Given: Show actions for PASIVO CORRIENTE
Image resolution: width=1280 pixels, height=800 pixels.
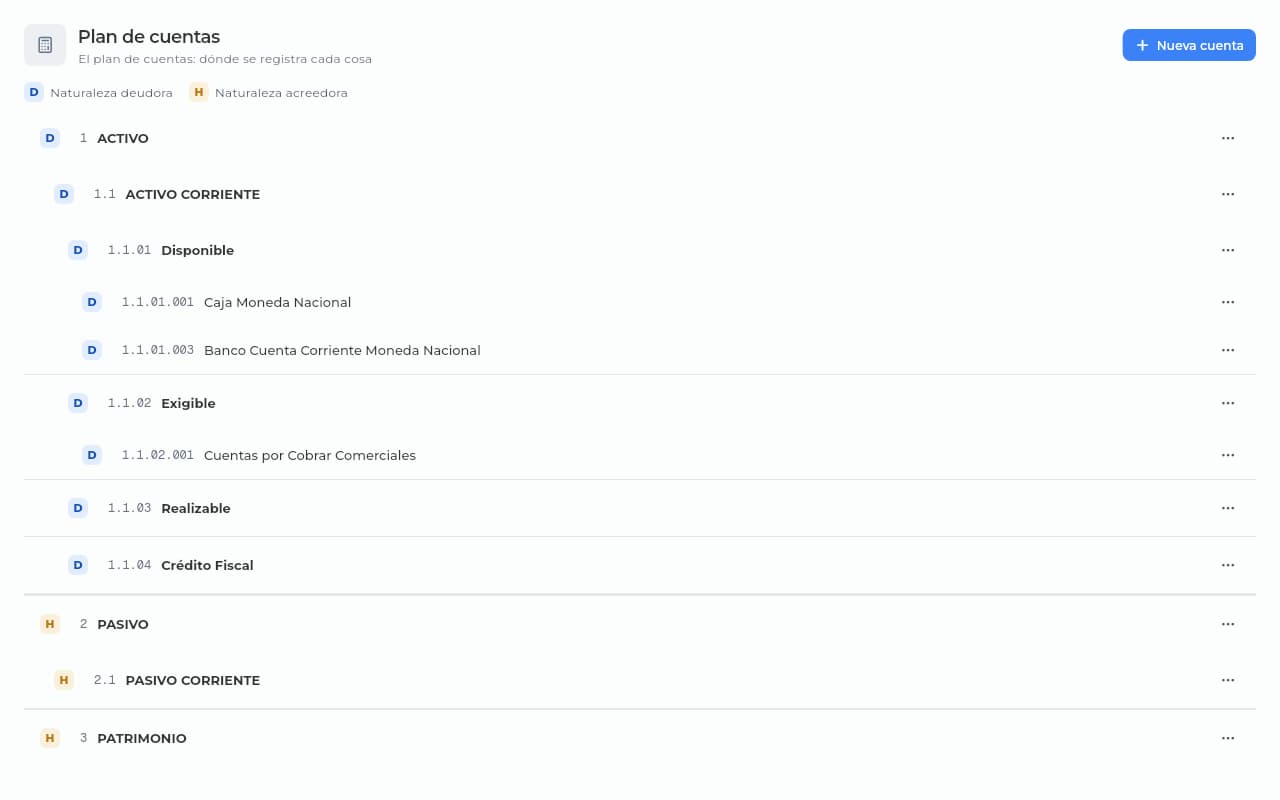Looking at the screenshot, I should tap(1228, 680).
